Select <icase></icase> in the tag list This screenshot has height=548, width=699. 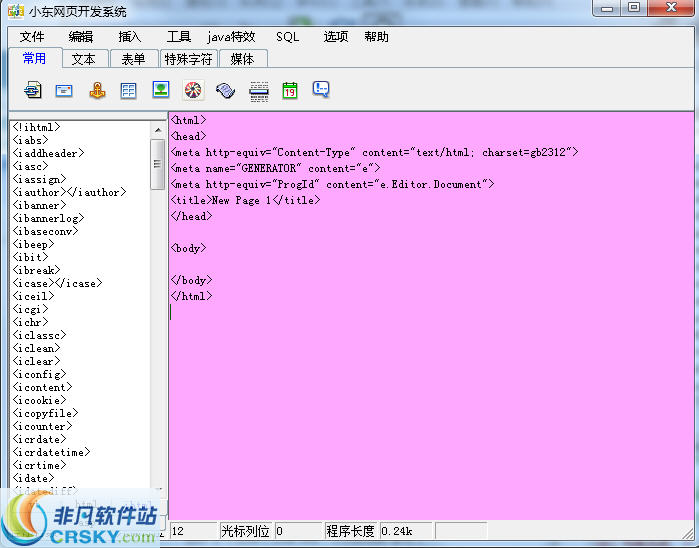[x=57, y=283]
